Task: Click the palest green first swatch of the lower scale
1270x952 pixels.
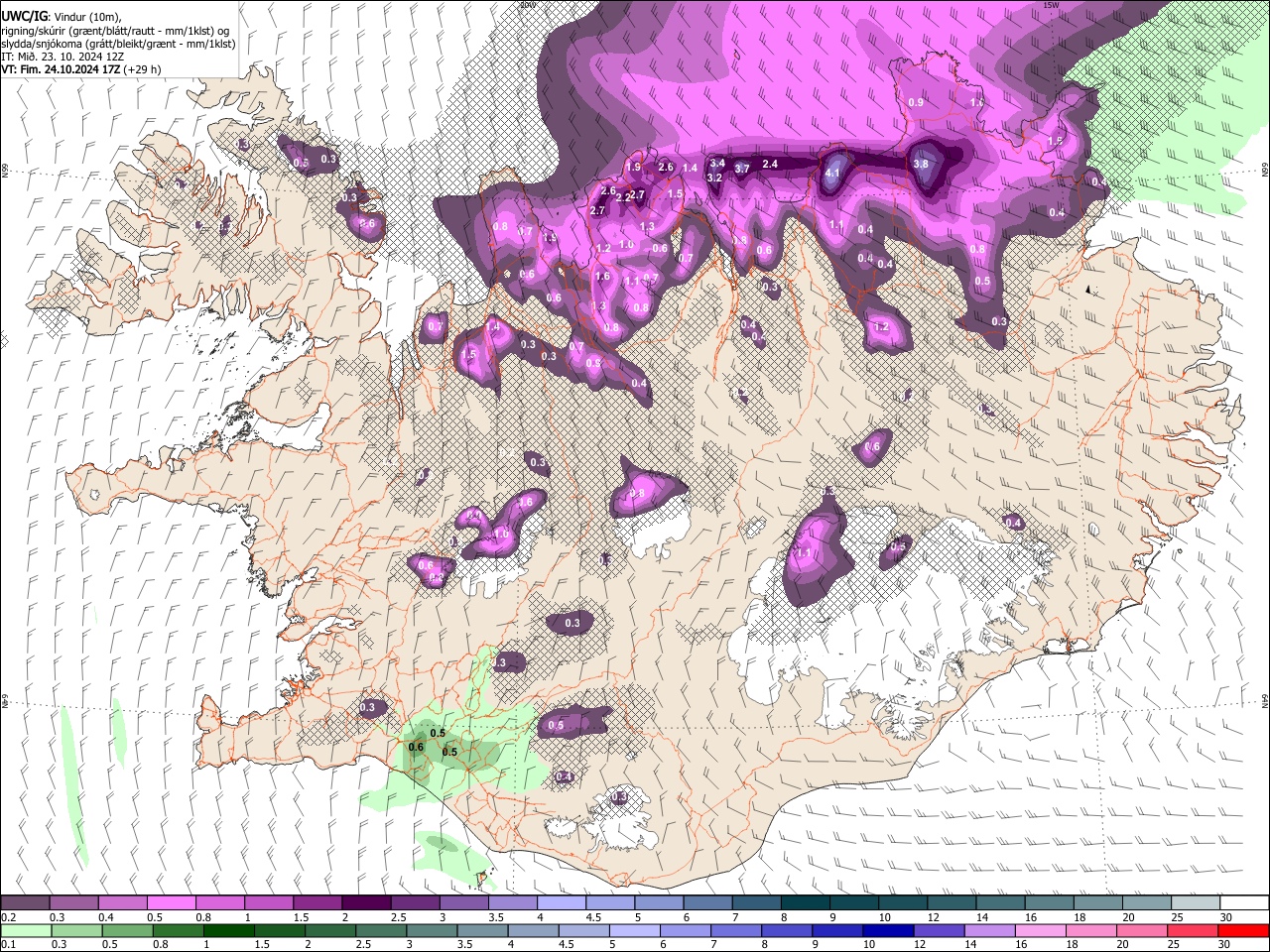Action: click(25, 930)
